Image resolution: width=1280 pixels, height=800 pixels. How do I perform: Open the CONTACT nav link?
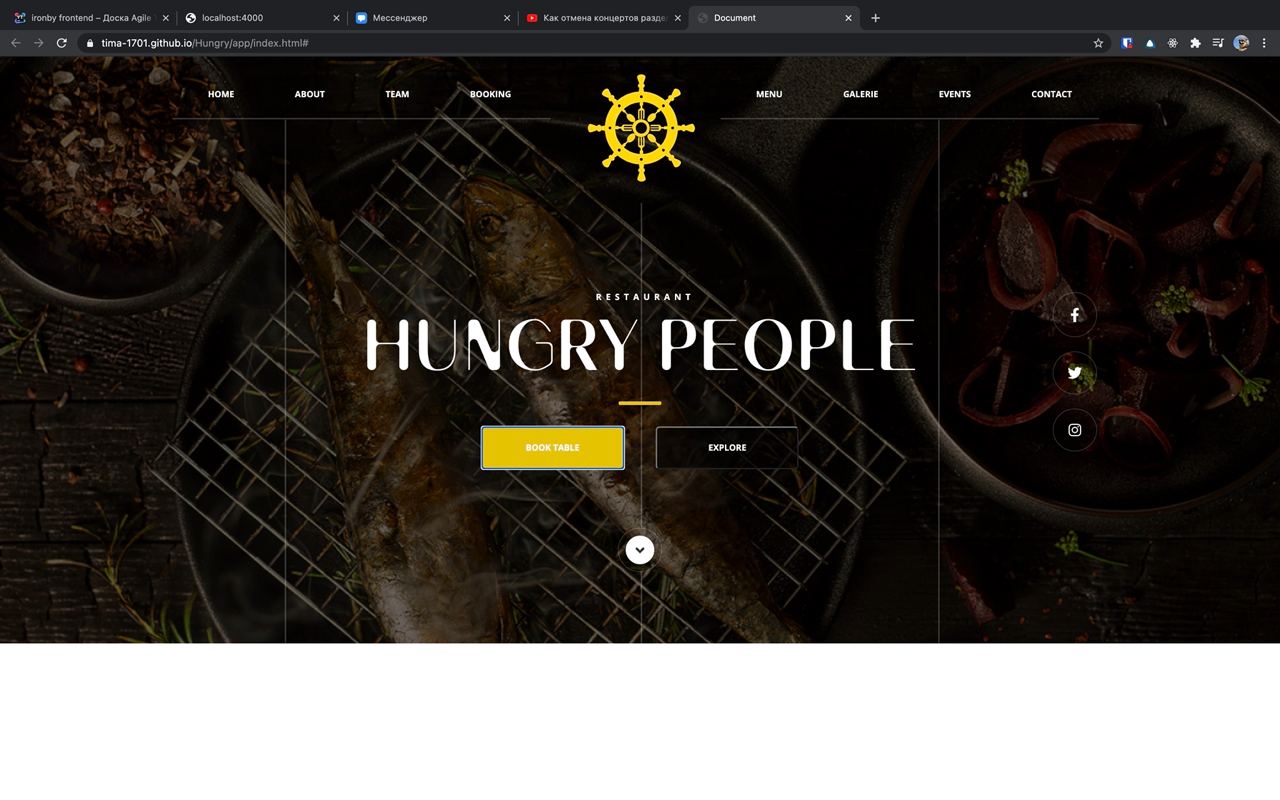click(1051, 94)
